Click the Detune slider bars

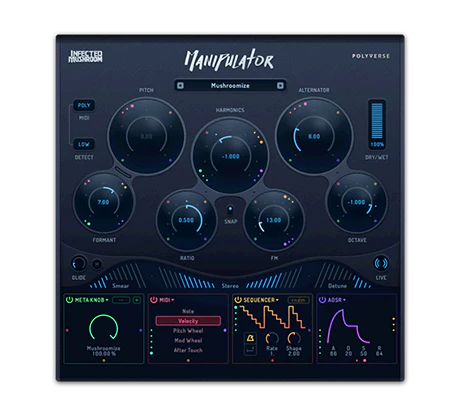343,276
